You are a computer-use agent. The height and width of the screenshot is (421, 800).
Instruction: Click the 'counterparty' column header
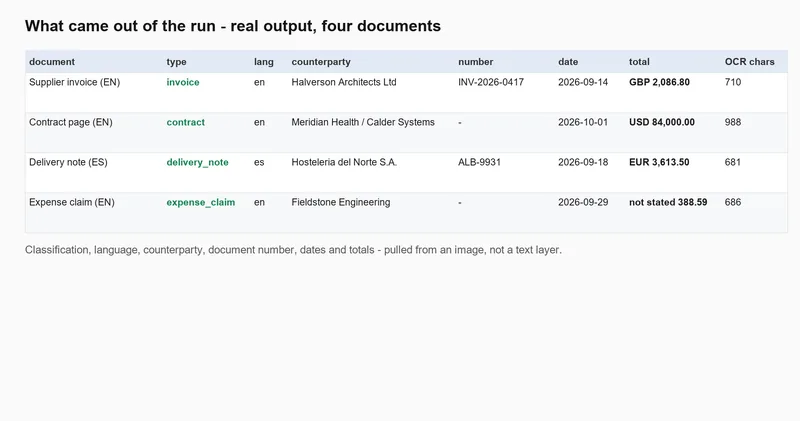[321, 62]
